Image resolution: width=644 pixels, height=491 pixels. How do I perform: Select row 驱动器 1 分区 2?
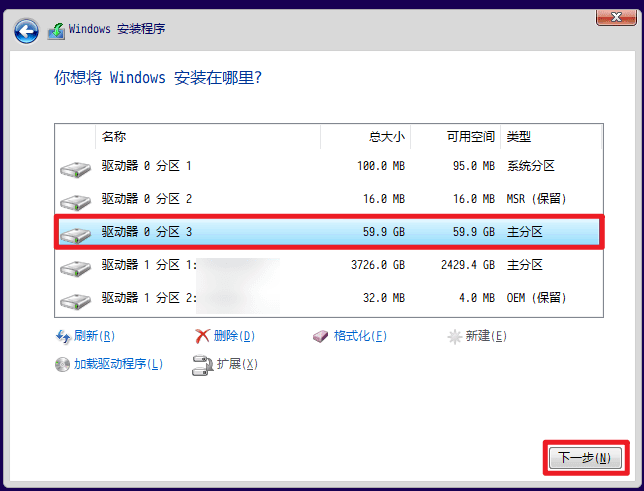click(329, 298)
